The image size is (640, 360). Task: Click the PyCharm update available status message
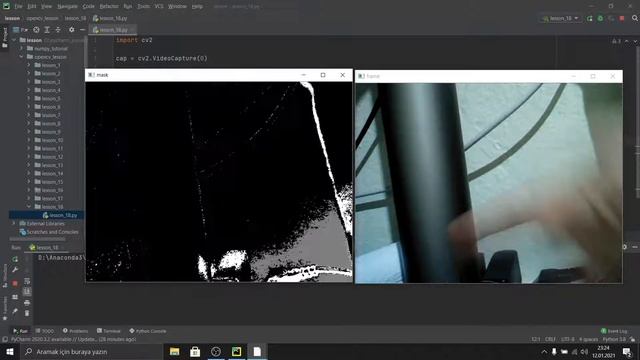coord(73,339)
